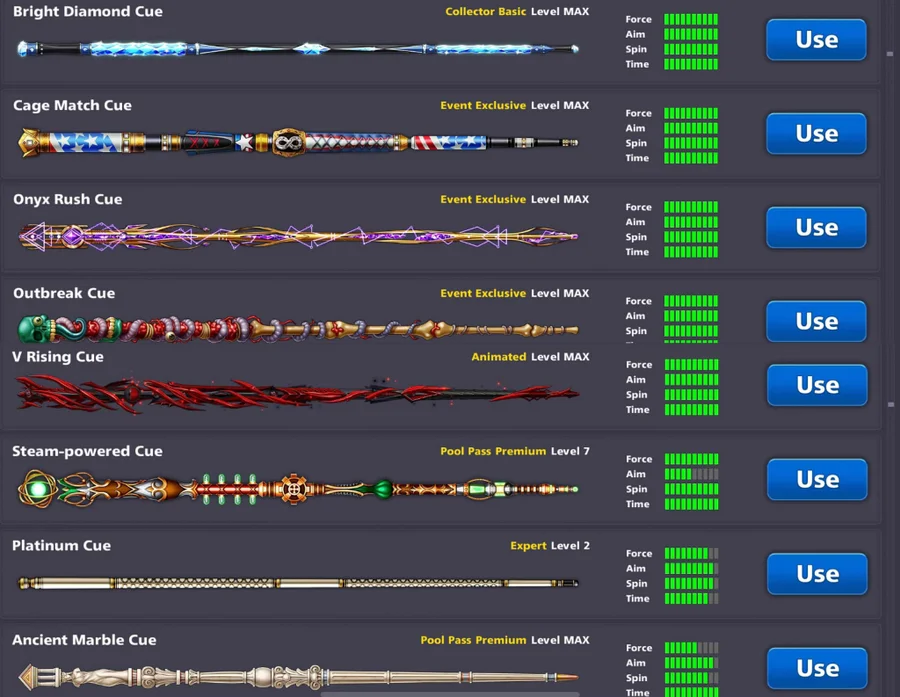Click the Platinum Cue Force bar
900x697 pixels.
click(692, 553)
